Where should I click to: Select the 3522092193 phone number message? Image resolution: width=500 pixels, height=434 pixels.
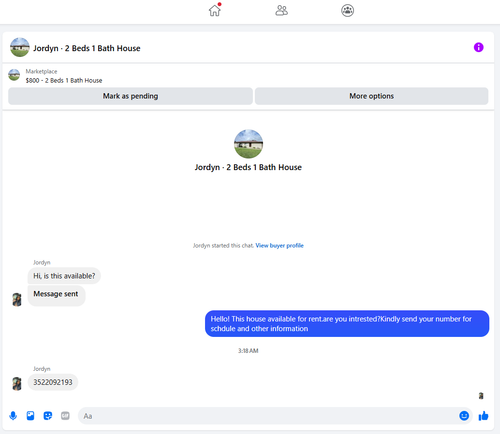[x=53, y=382]
